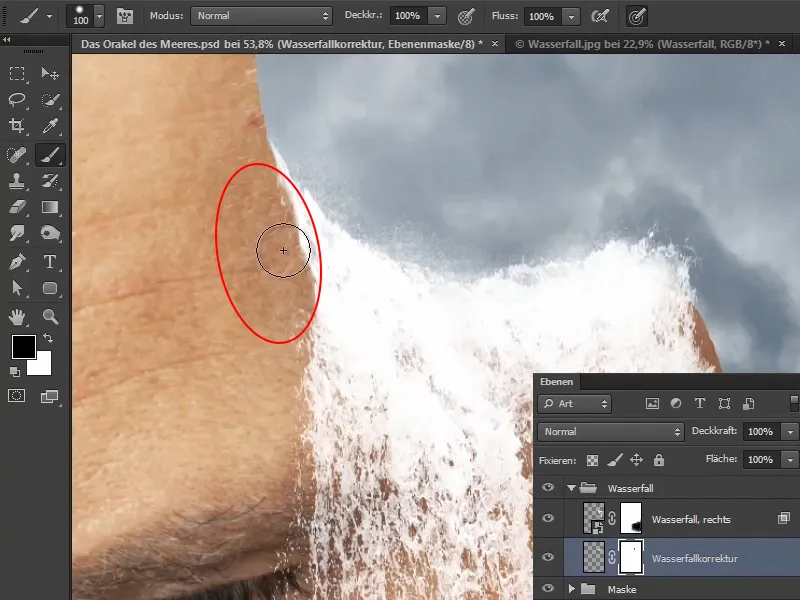
Task: Close the Wasserfall.jpg document tab
Action: click(x=782, y=44)
